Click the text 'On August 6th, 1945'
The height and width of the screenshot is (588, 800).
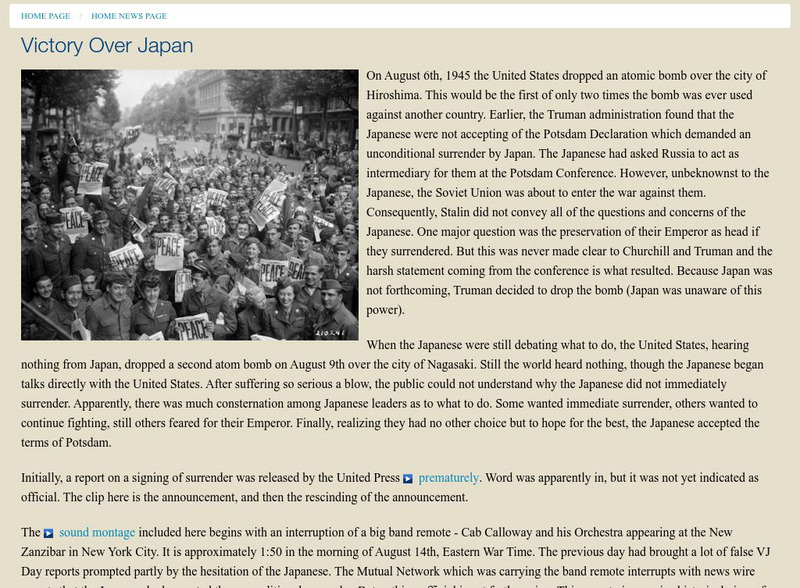coord(418,76)
